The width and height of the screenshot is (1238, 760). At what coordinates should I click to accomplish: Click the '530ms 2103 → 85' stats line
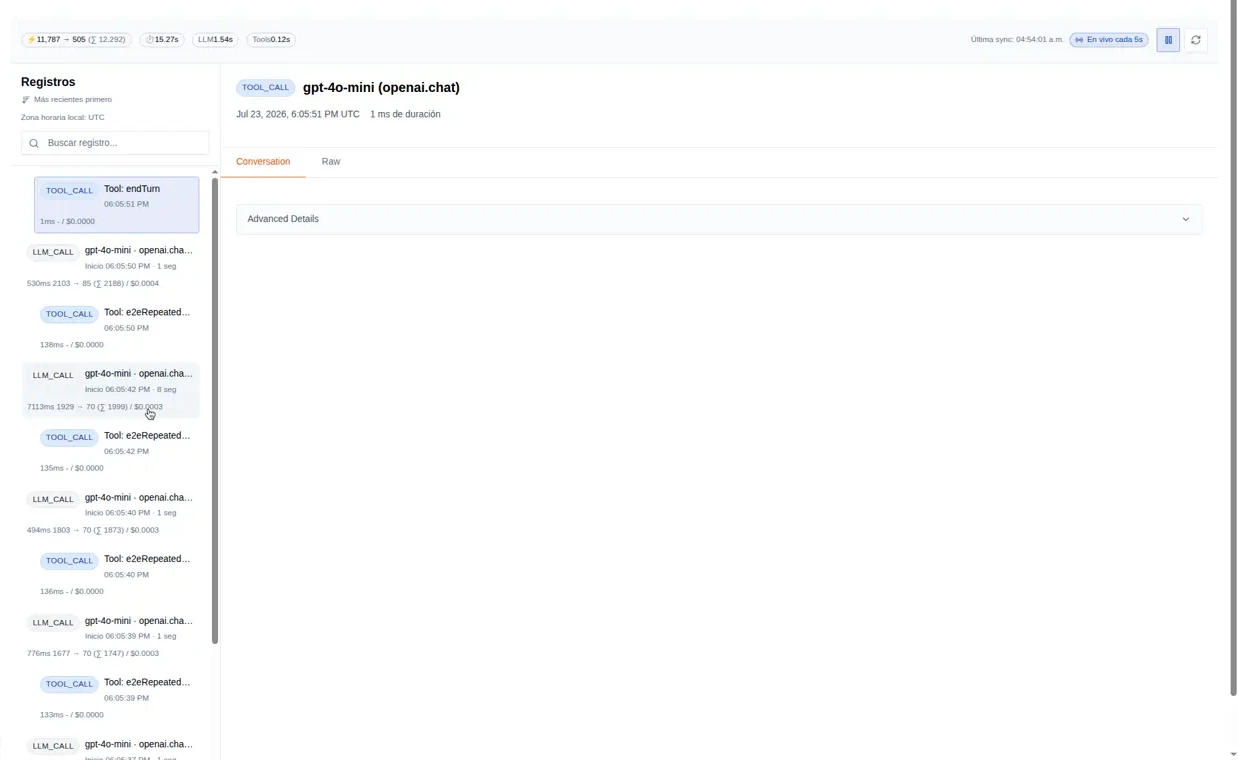(93, 284)
